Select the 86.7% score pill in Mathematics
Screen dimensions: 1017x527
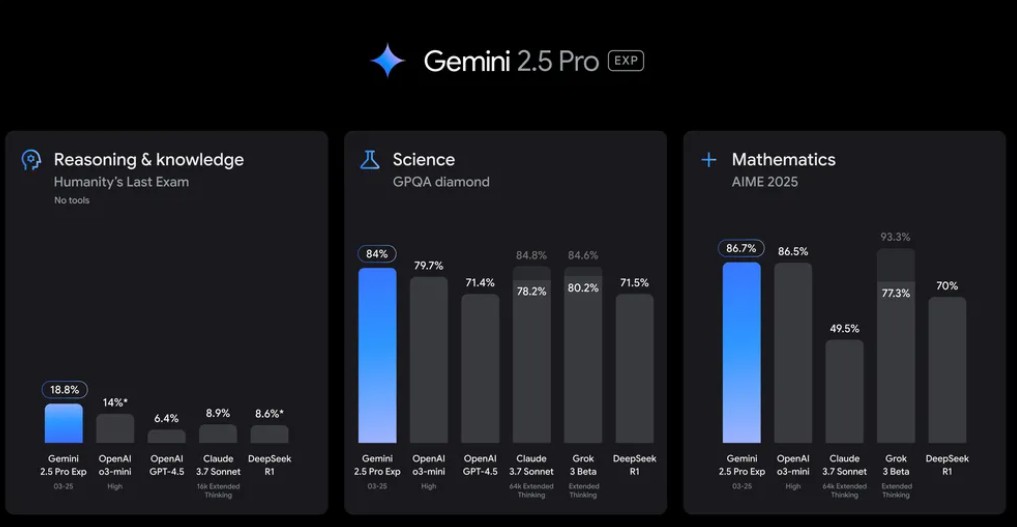(742, 248)
